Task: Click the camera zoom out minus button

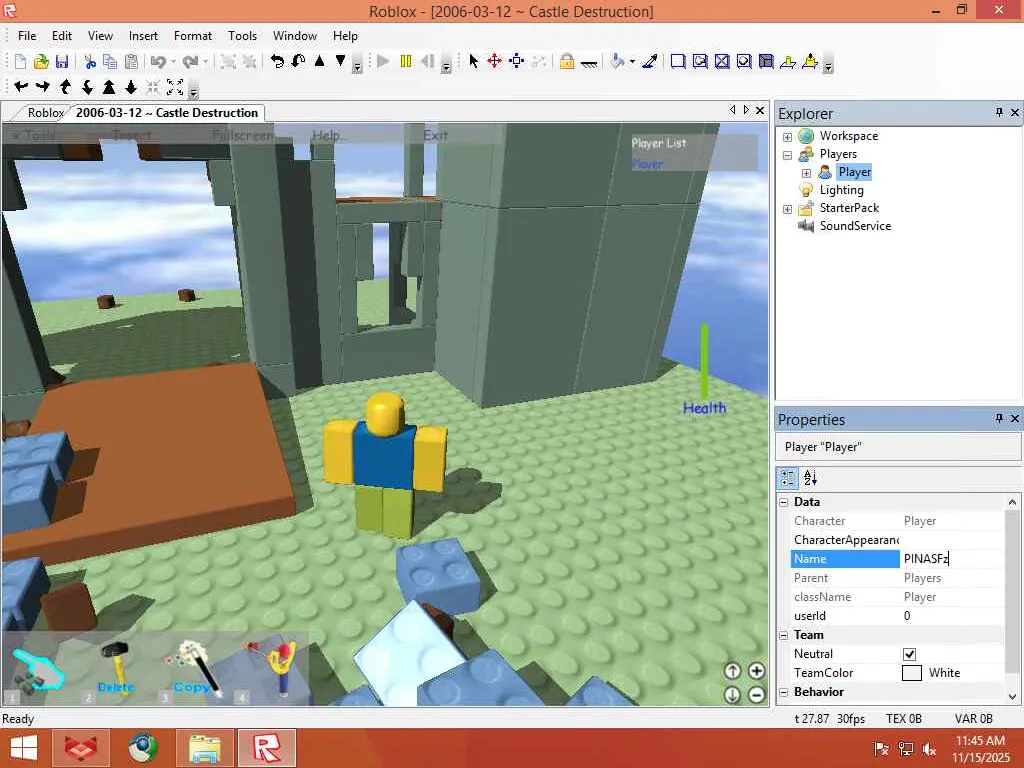Action: [x=756, y=695]
